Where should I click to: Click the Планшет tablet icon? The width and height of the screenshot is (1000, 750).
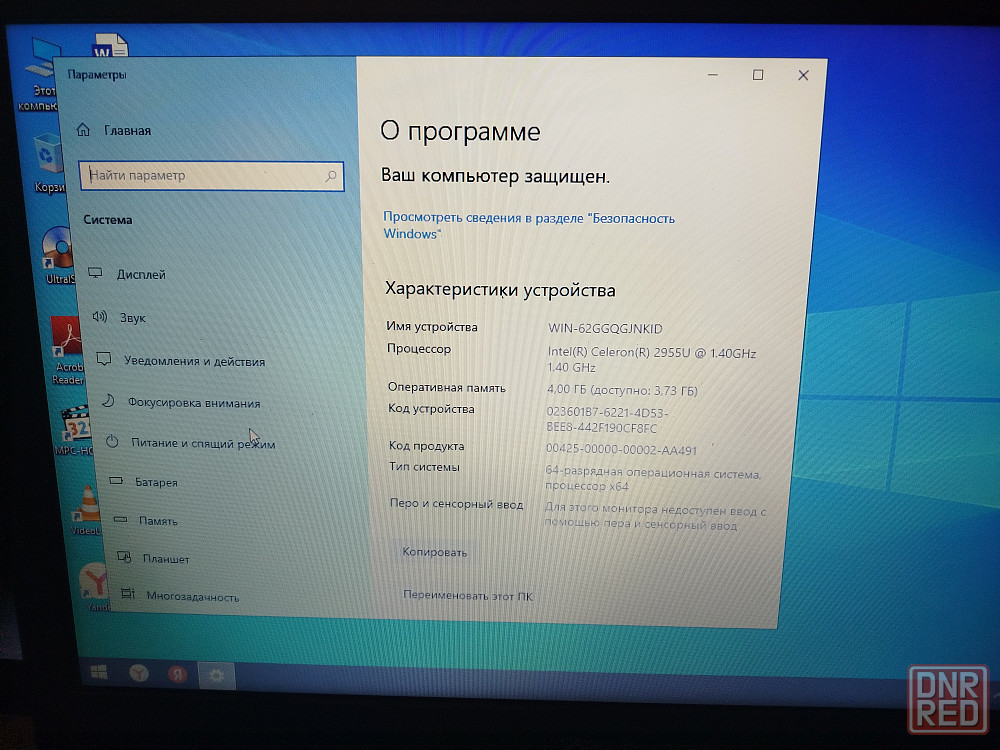[x=124, y=557]
